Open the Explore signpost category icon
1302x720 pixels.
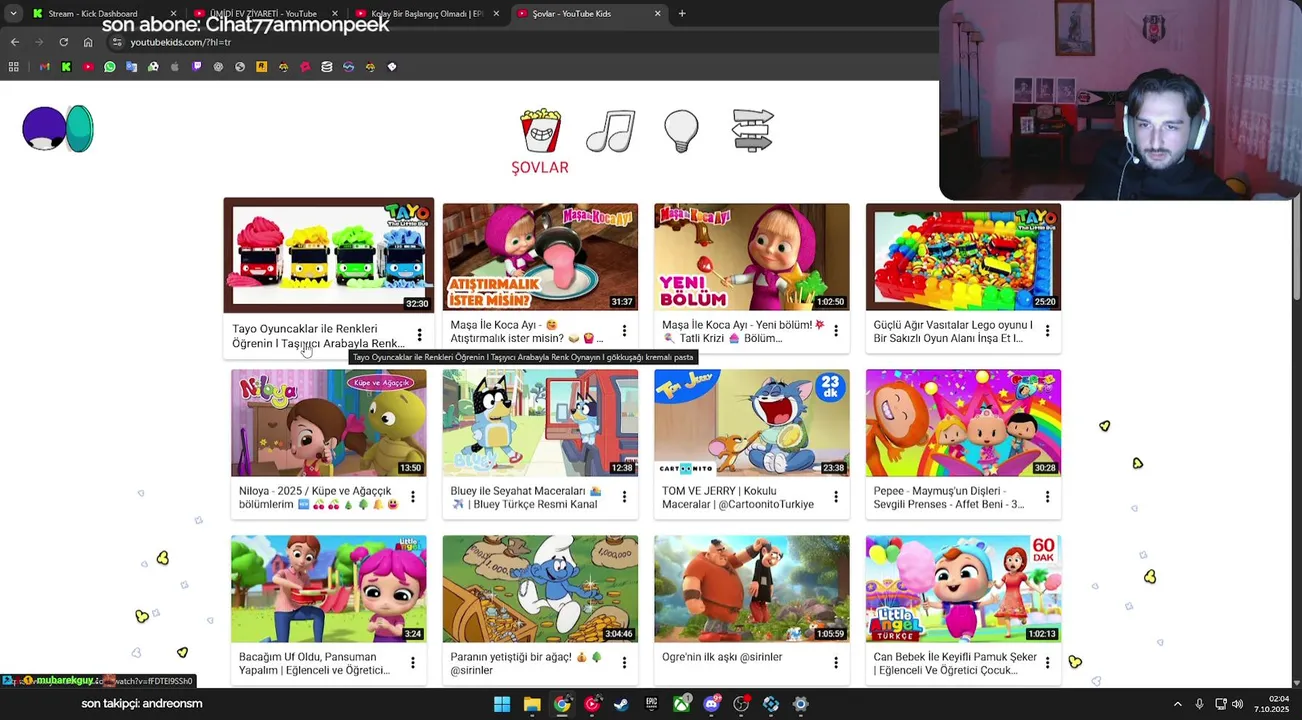[753, 131]
